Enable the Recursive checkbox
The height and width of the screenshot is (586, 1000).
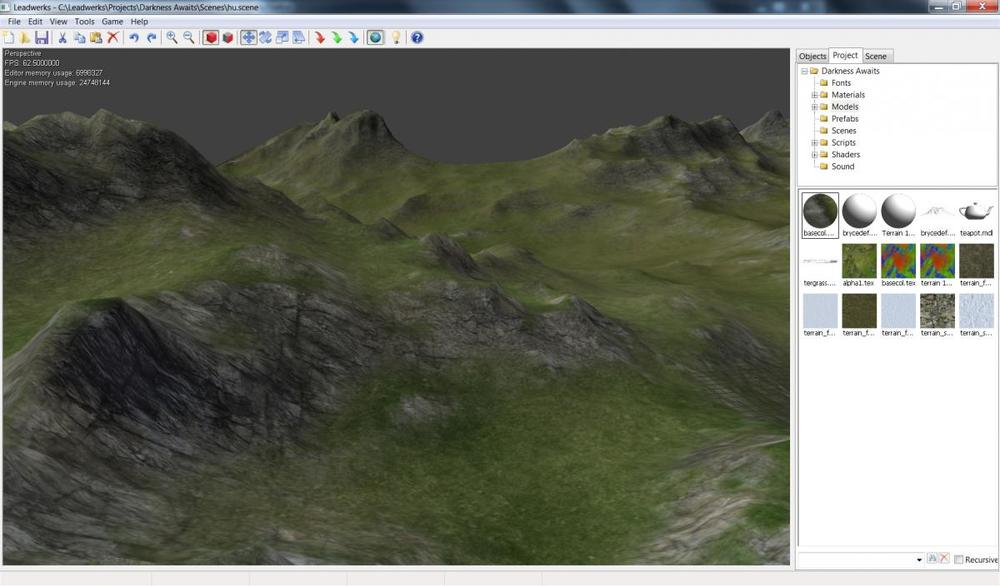pos(959,560)
